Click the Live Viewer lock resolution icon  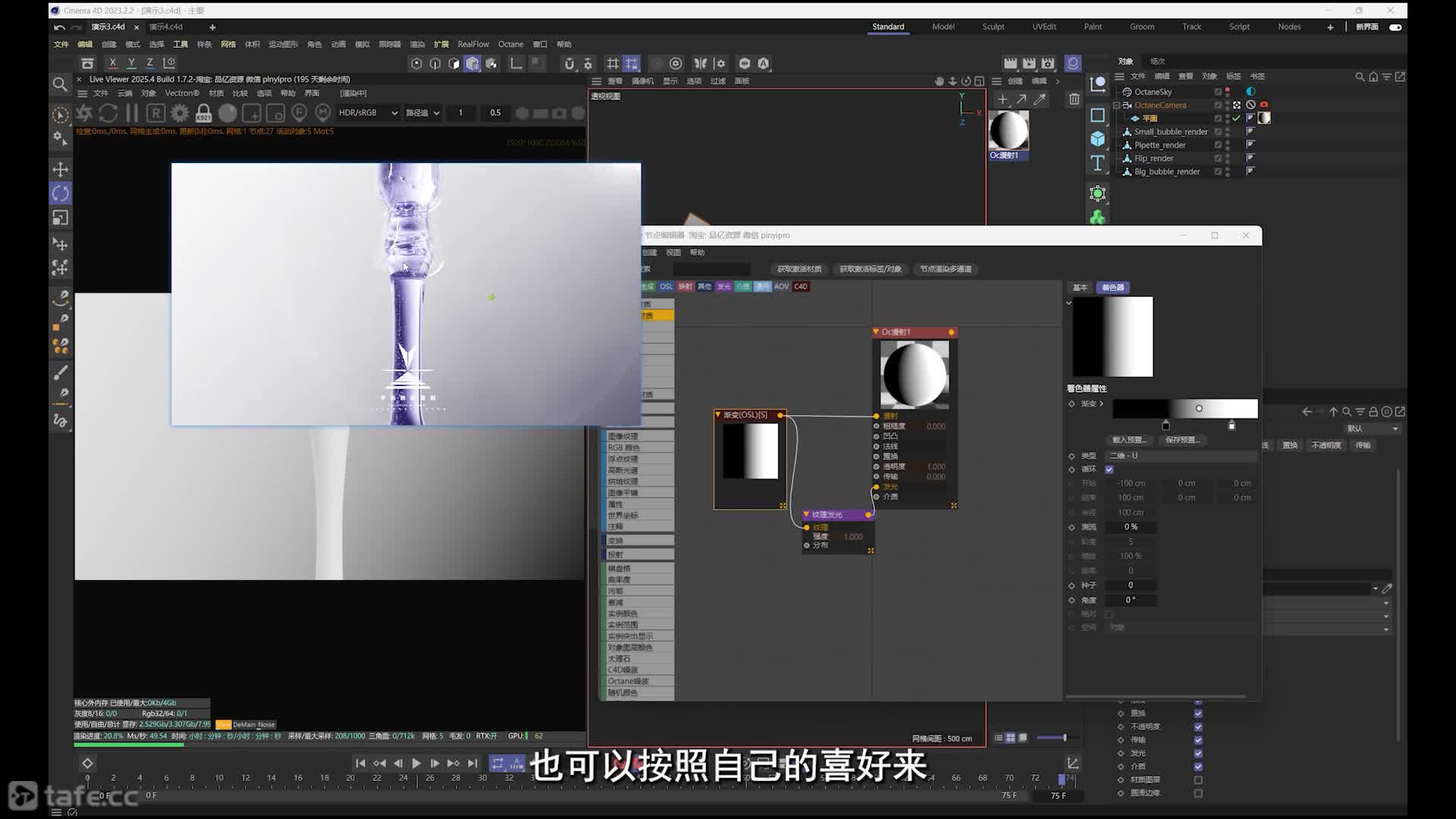click(x=203, y=113)
